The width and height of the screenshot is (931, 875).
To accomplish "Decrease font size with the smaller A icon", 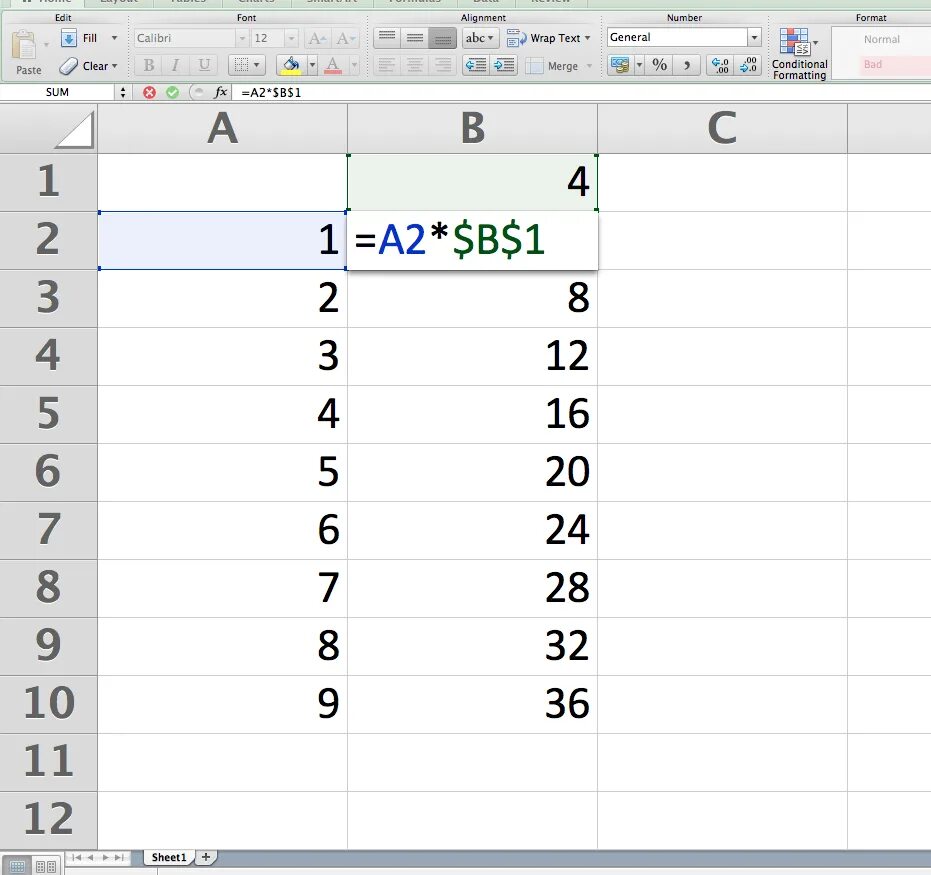I will click(x=345, y=39).
